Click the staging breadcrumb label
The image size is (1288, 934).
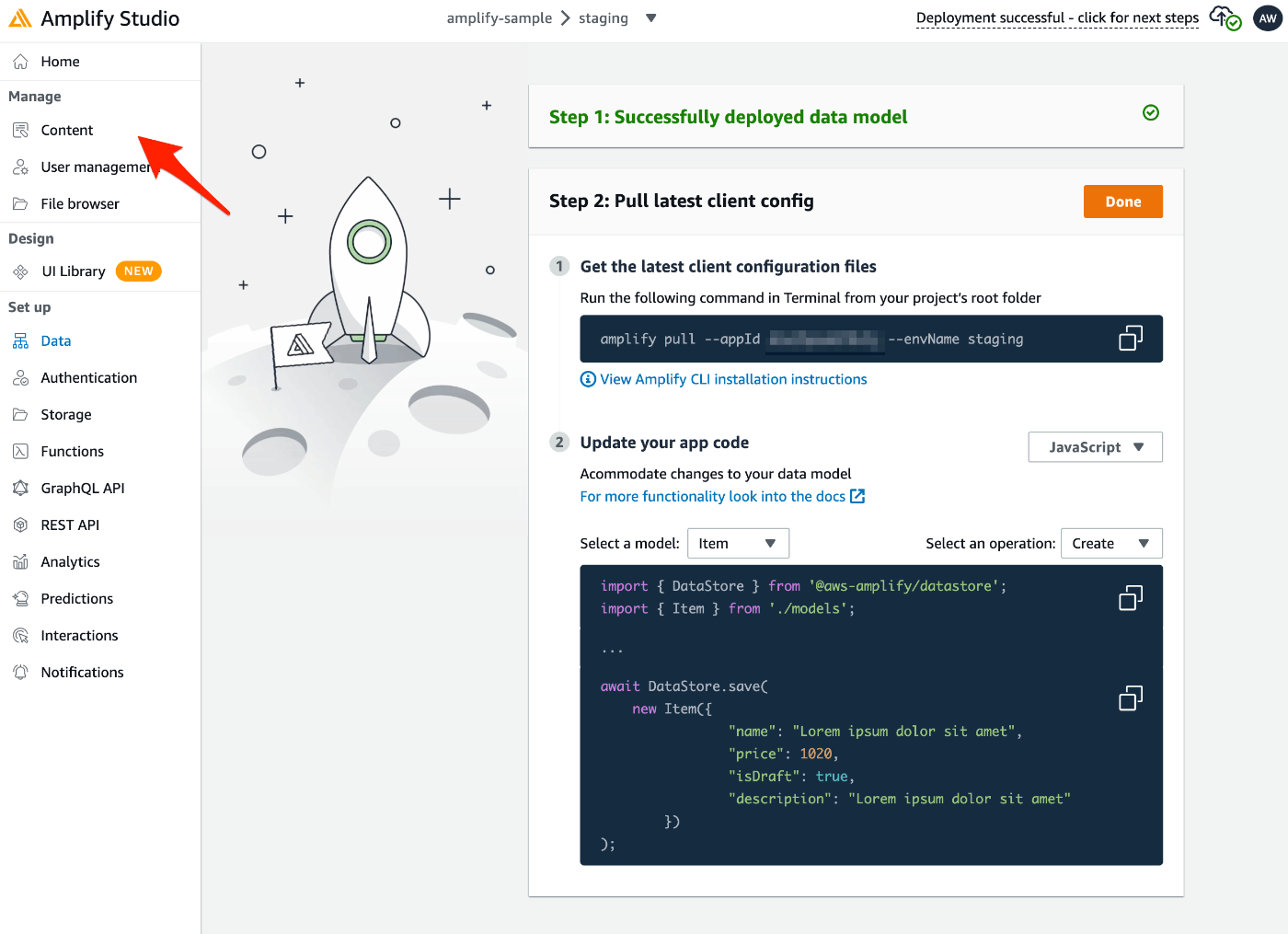click(604, 18)
